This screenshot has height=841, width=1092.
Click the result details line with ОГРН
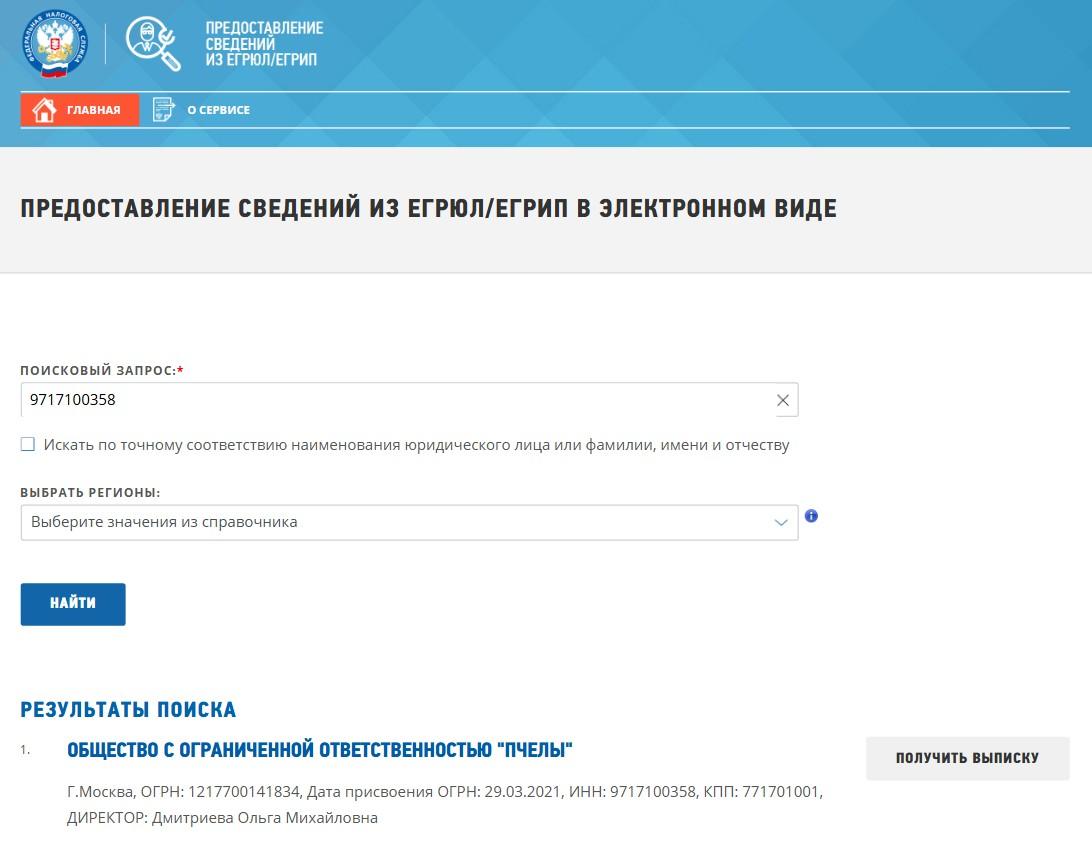444,792
